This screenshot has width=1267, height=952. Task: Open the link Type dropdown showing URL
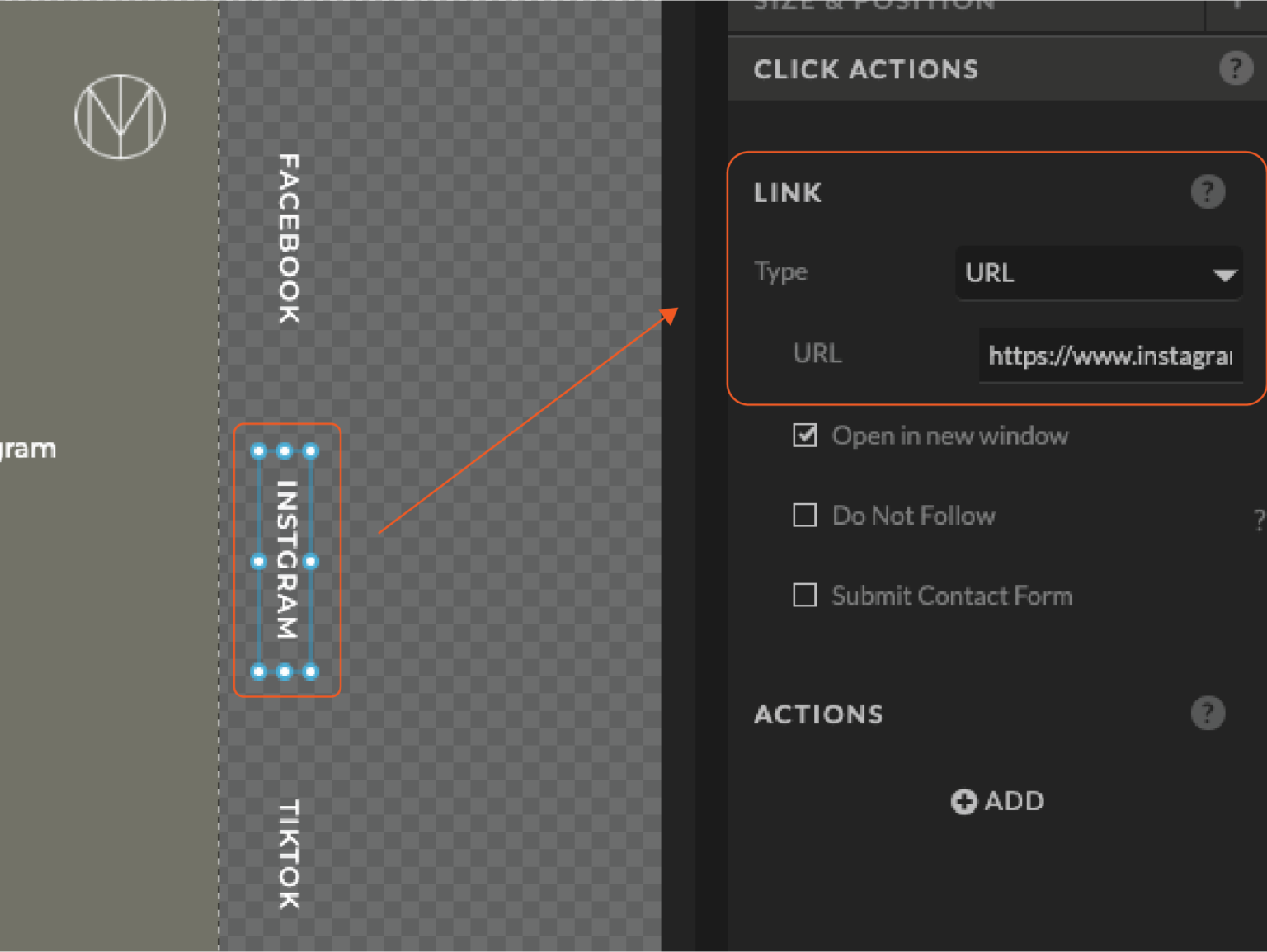coord(1099,273)
